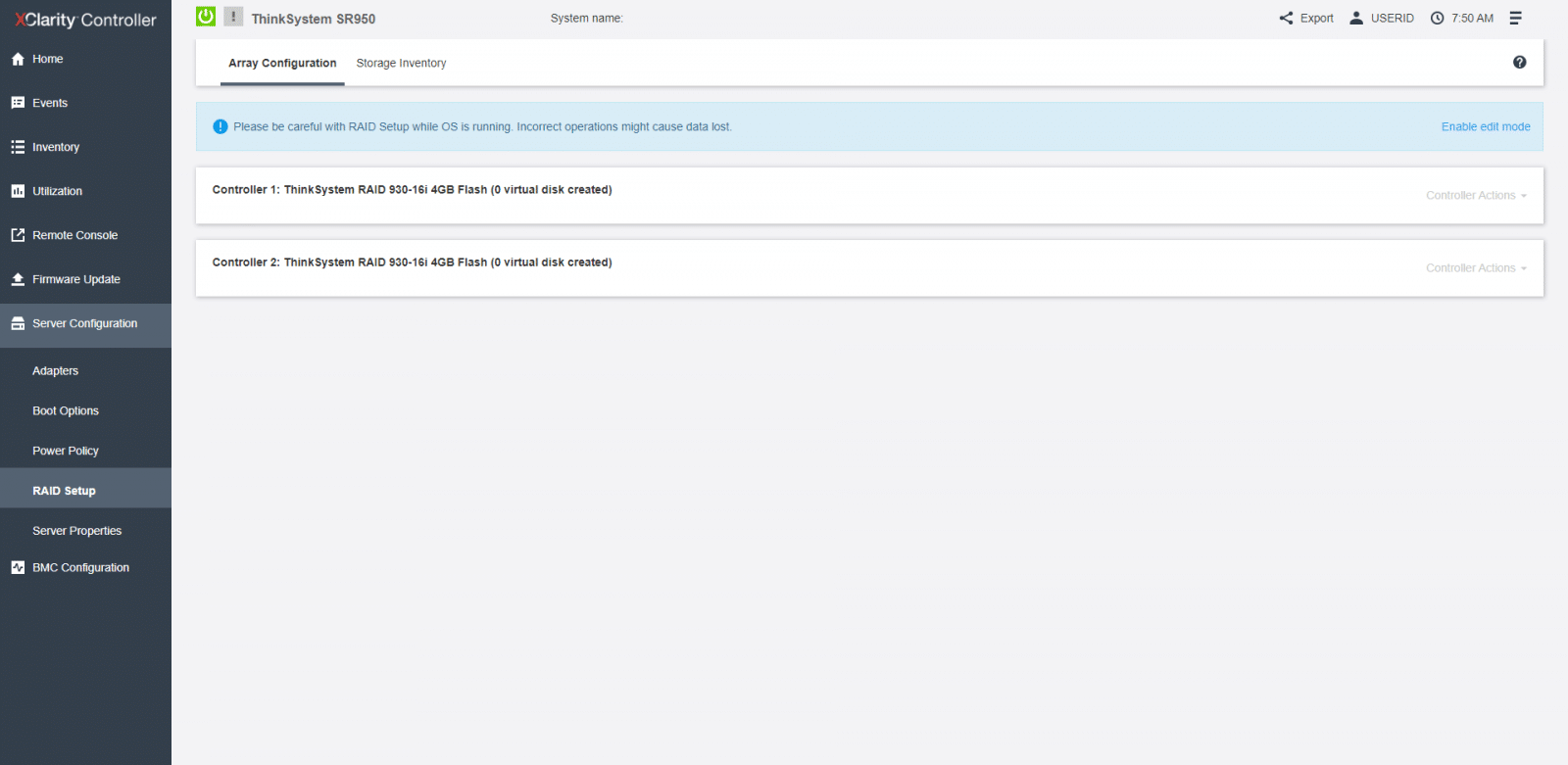Image resolution: width=1568 pixels, height=765 pixels.
Task: Click the USERID person icon
Action: pos(1356,18)
